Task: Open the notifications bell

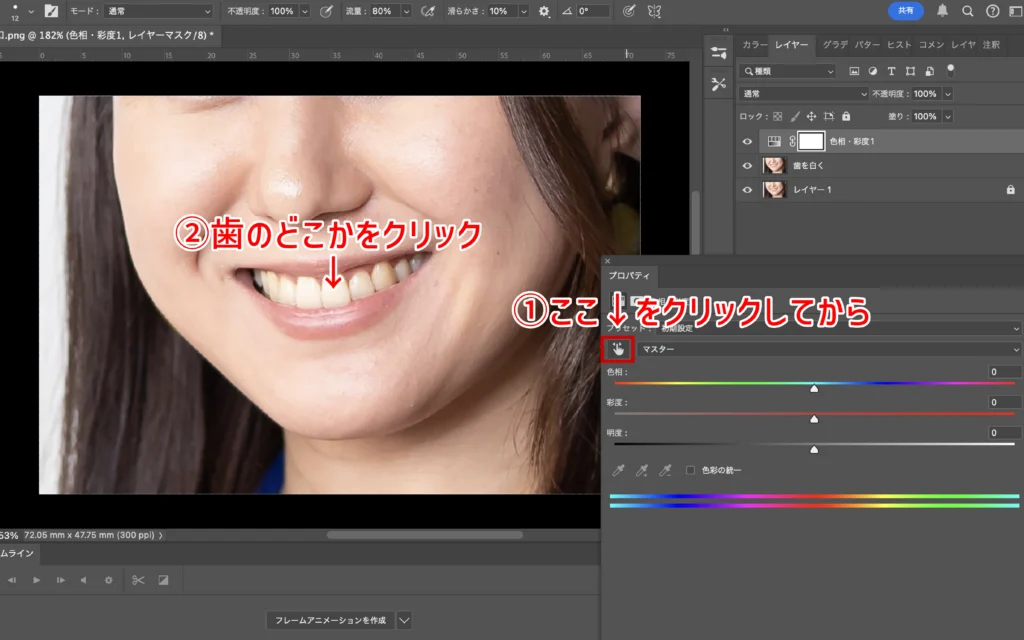Action: pyautogui.click(x=942, y=11)
